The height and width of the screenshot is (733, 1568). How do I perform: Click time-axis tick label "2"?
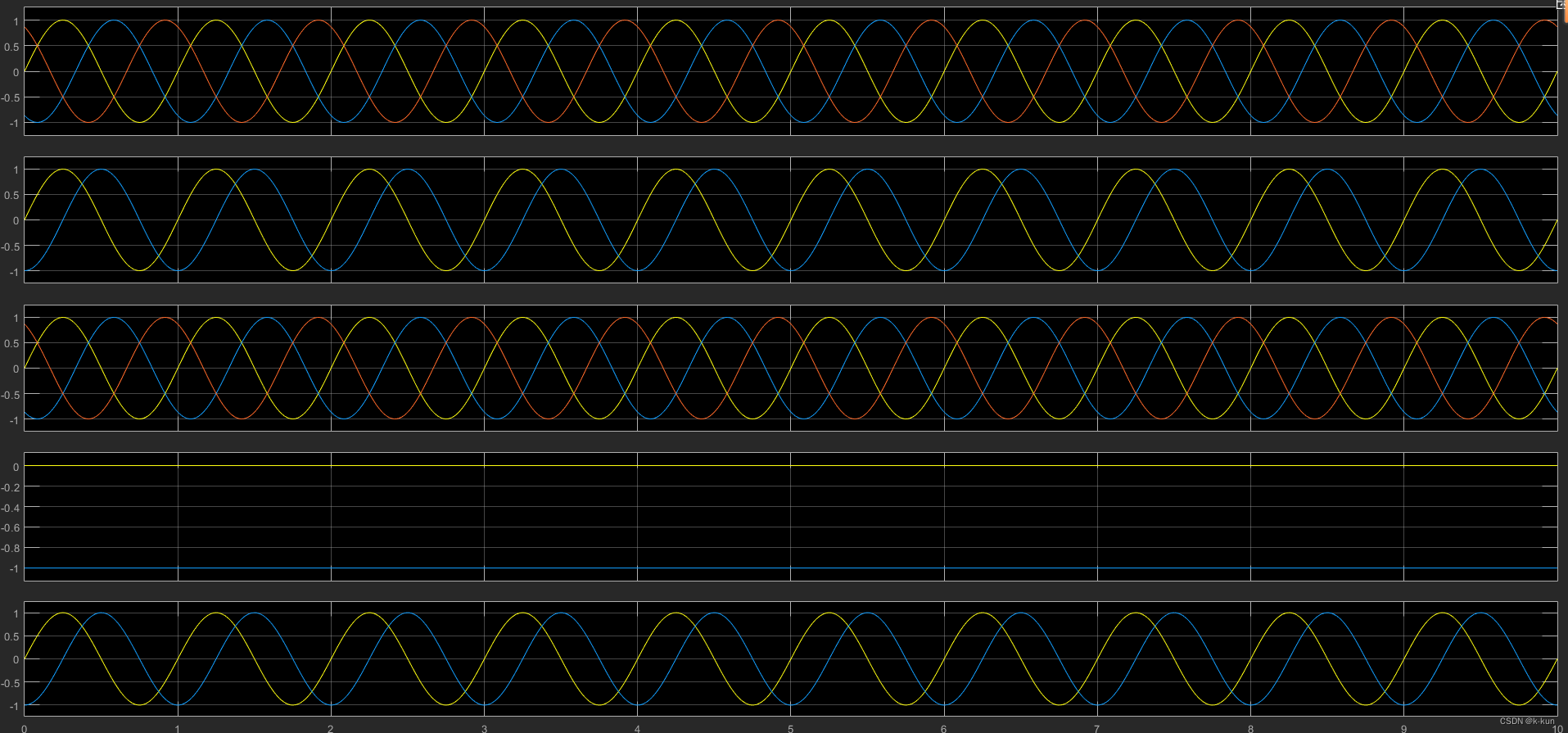(331, 728)
